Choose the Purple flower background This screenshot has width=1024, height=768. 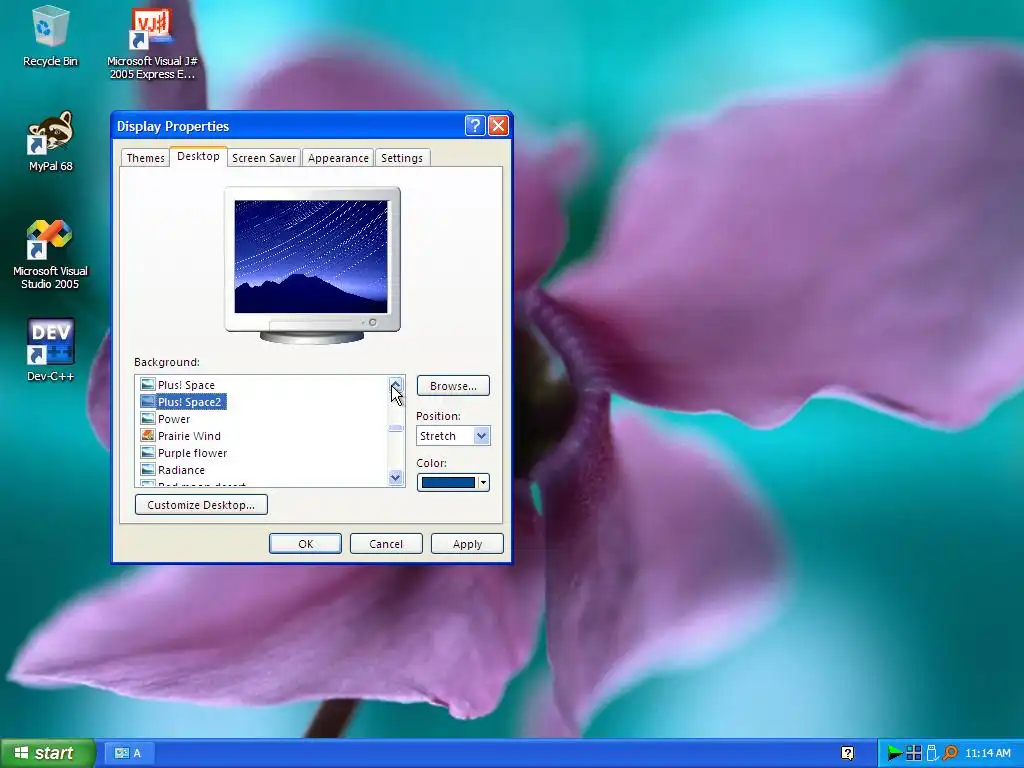(193, 453)
